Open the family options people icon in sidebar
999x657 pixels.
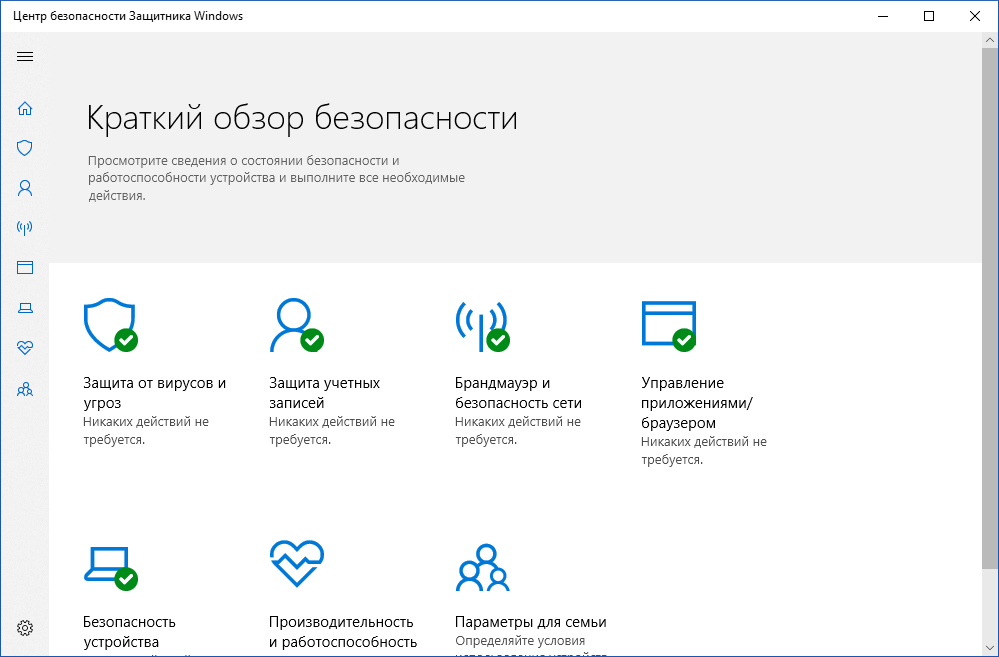(x=24, y=389)
